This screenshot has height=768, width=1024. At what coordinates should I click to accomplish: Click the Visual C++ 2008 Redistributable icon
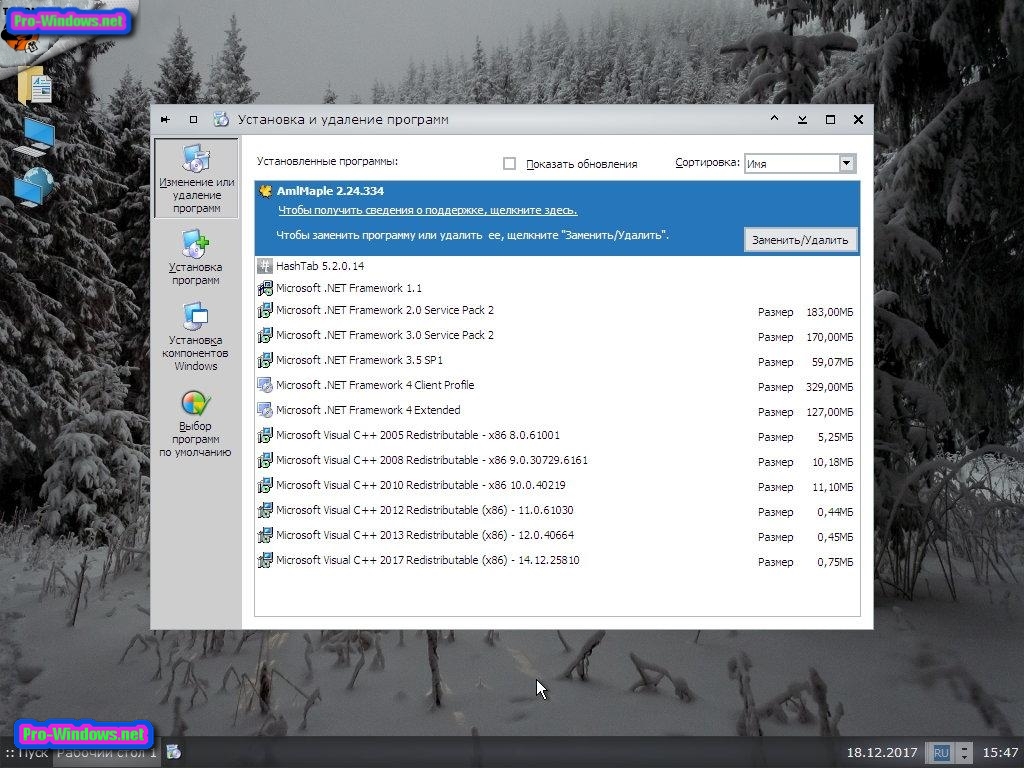click(264, 460)
